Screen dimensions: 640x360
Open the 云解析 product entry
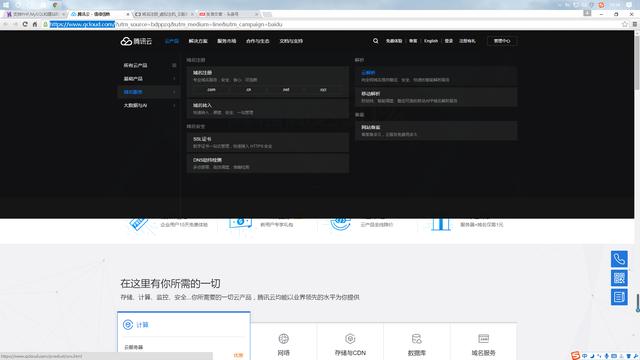tap(436, 76)
